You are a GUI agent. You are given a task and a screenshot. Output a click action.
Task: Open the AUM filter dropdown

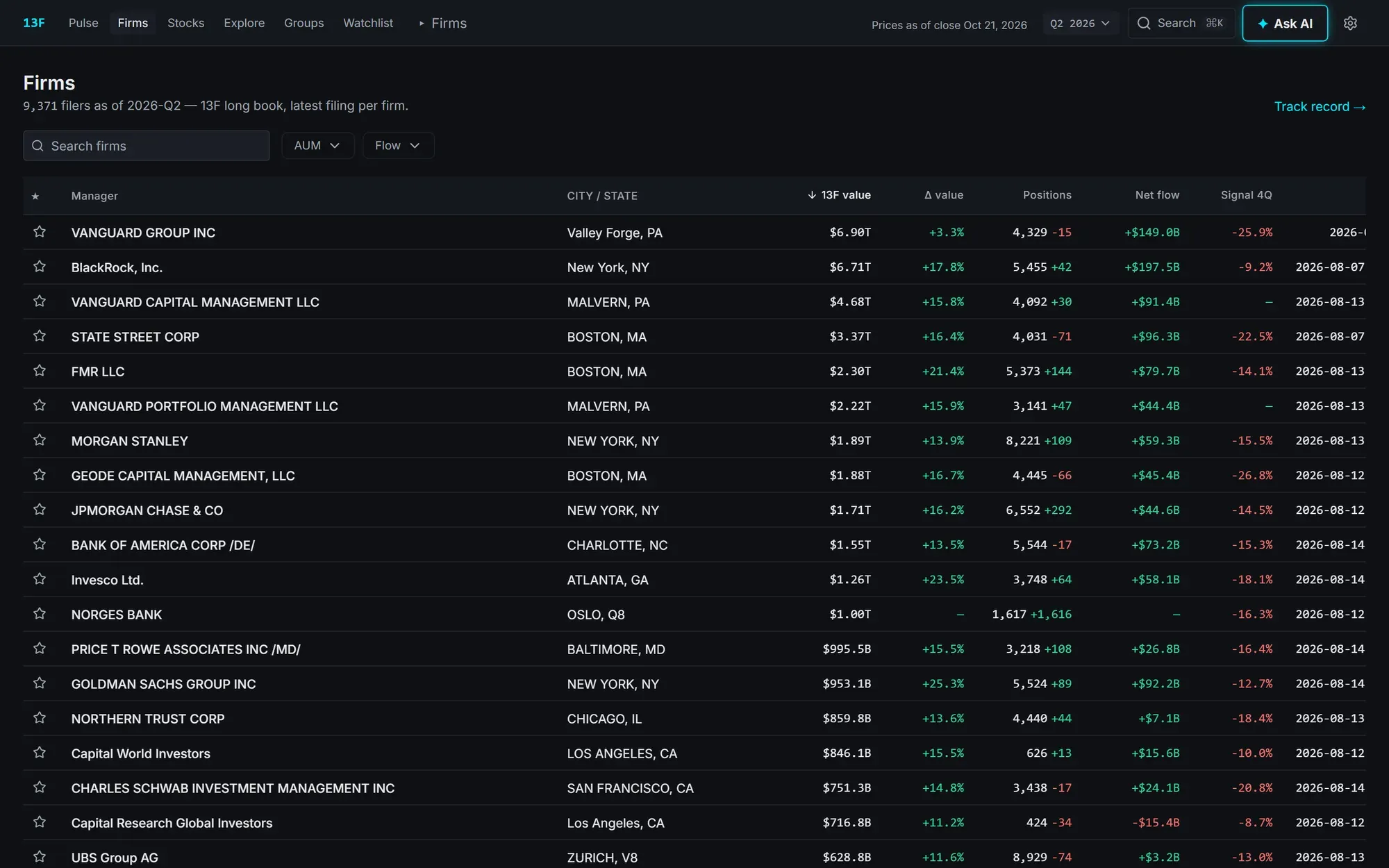317,145
